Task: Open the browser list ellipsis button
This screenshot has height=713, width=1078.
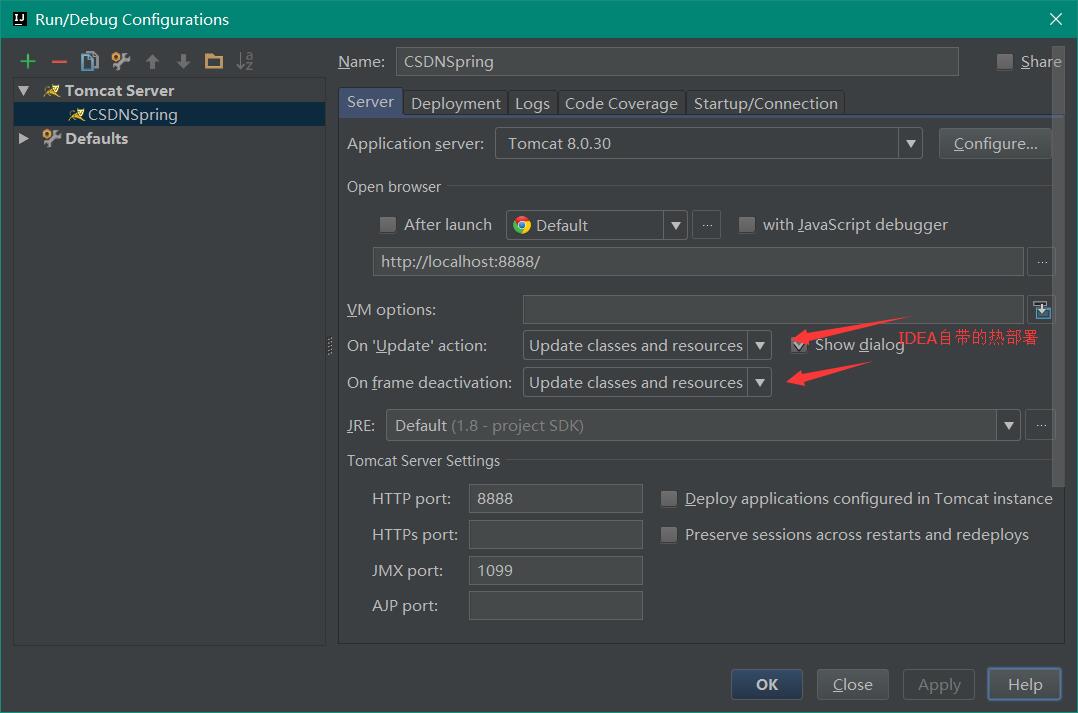Action: (707, 225)
